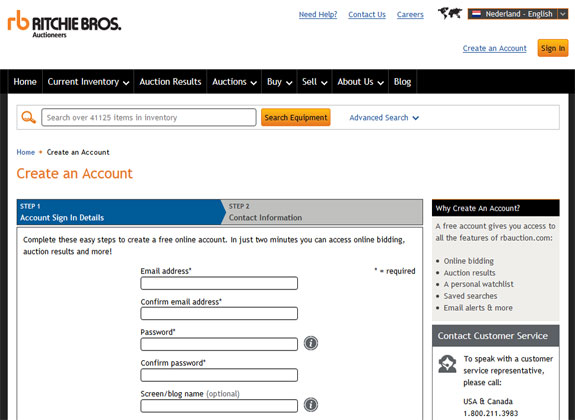Click the Need Help? link
This screenshot has height=420, width=575.
point(318,15)
